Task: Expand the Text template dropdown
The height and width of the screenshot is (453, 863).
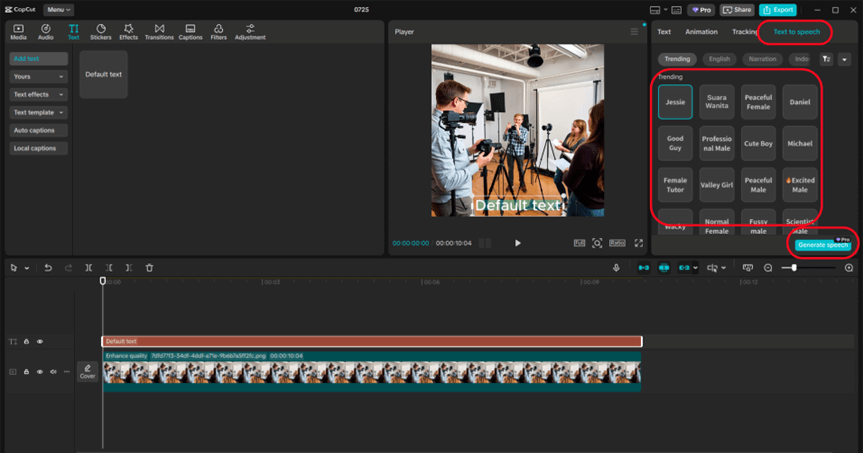Action: (38, 112)
